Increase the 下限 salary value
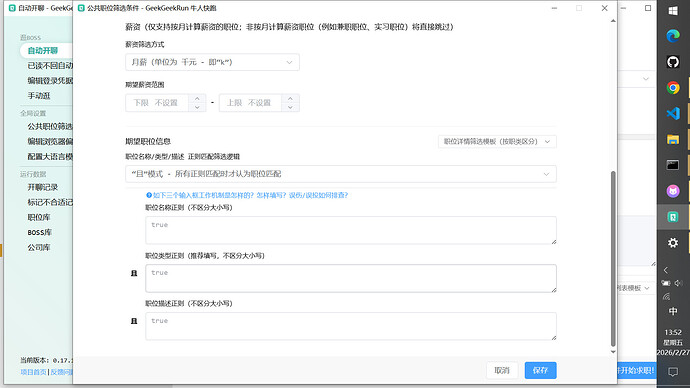Image resolution: width=690 pixels, height=388 pixels. 197,99
